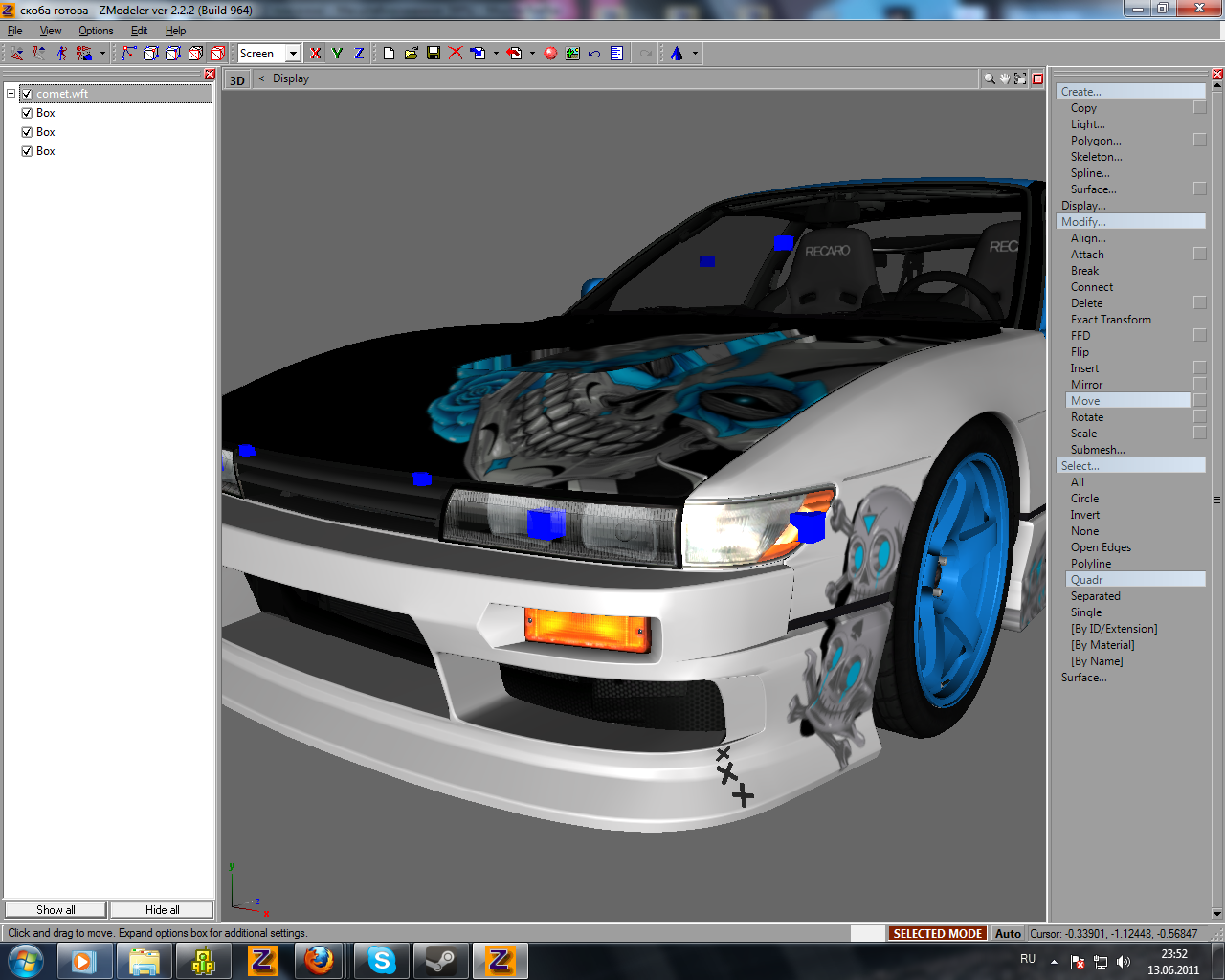Click the X axis constraint button
Screen dimensions: 1225x980
tap(316, 54)
